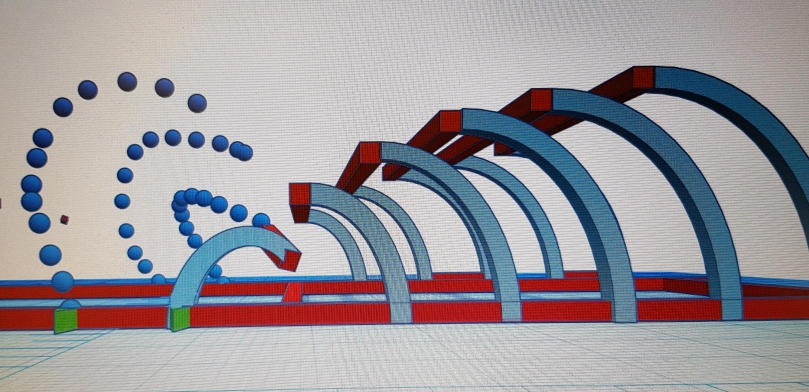Select the tiny floating red cube
Viewport: 809px width, 392px height.
click(x=64, y=220)
